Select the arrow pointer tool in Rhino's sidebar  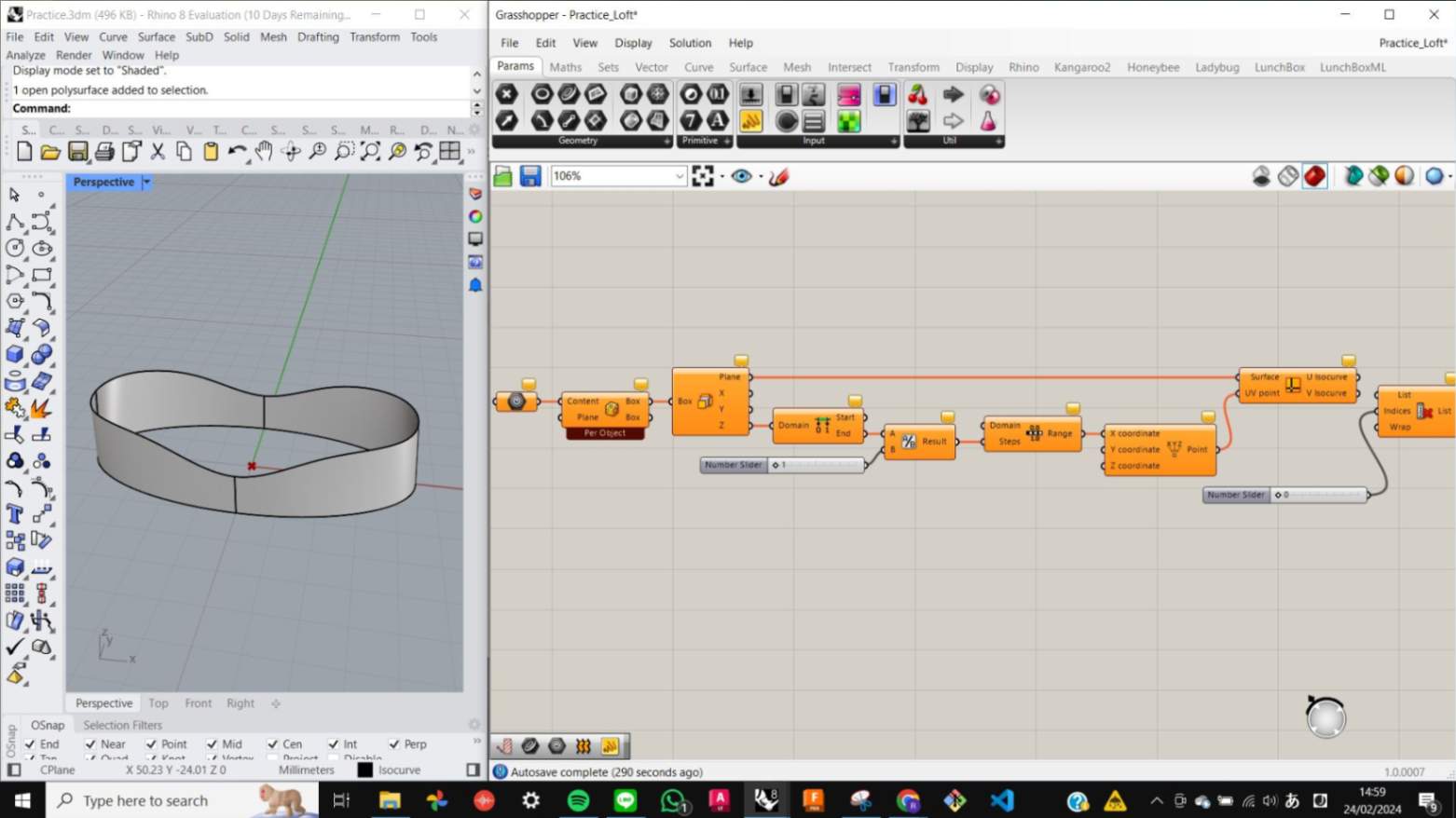[14, 195]
